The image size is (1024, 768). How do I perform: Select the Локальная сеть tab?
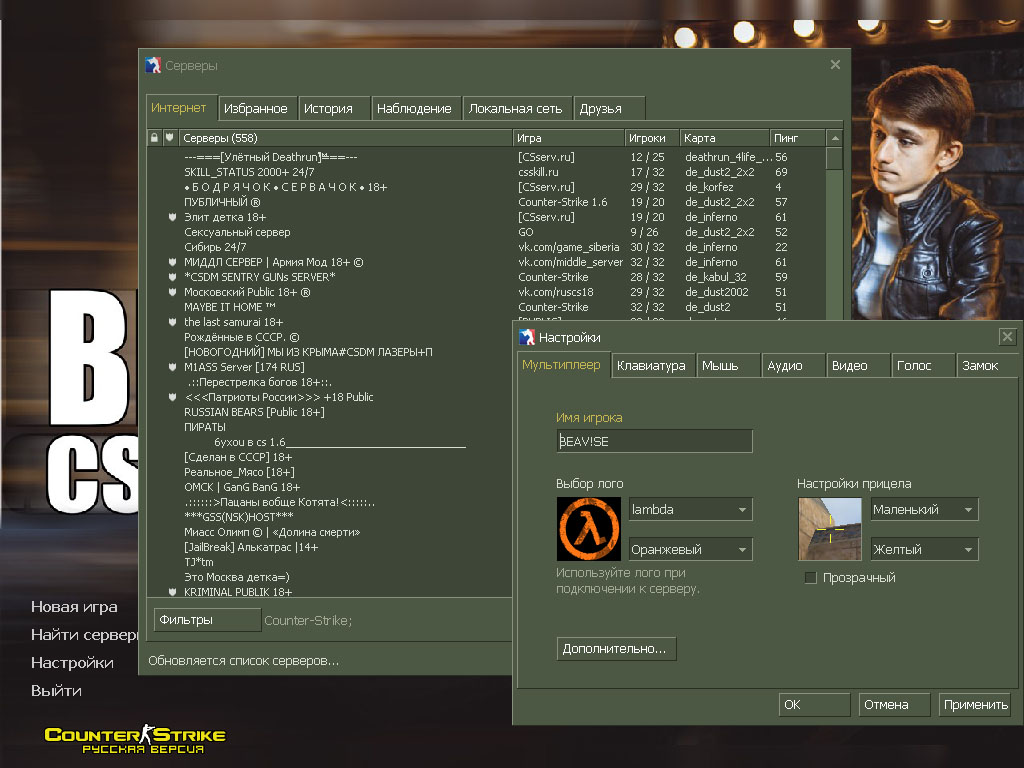click(516, 108)
